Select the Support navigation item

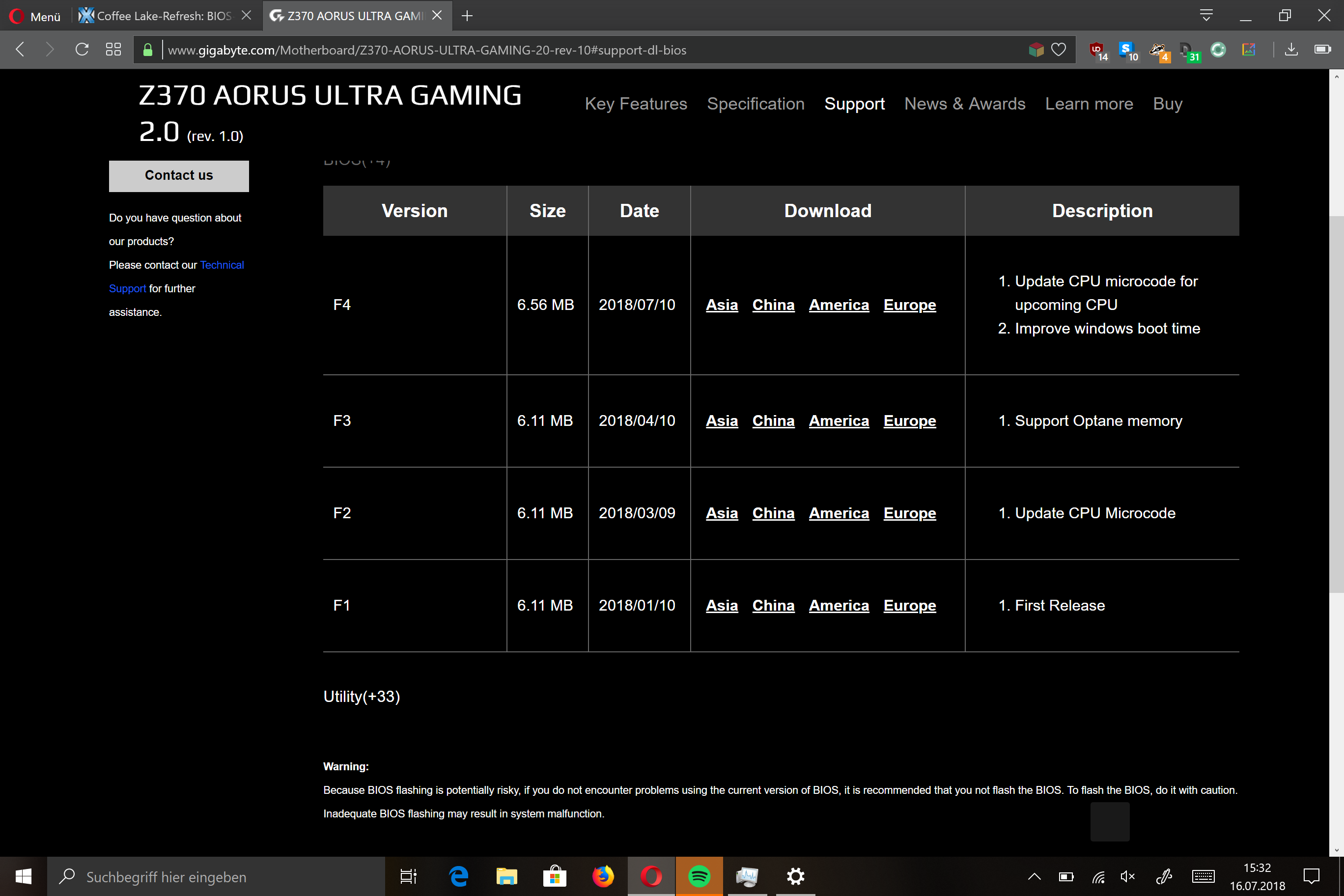(x=854, y=104)
